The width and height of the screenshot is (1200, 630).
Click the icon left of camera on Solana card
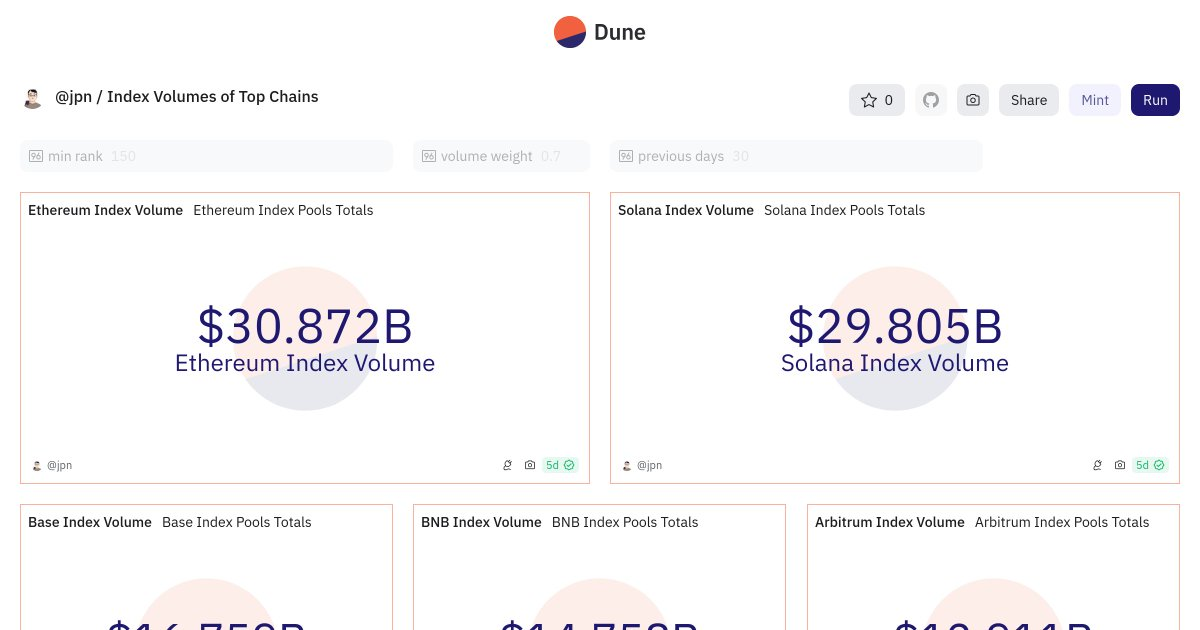[x=1097, y=465]
